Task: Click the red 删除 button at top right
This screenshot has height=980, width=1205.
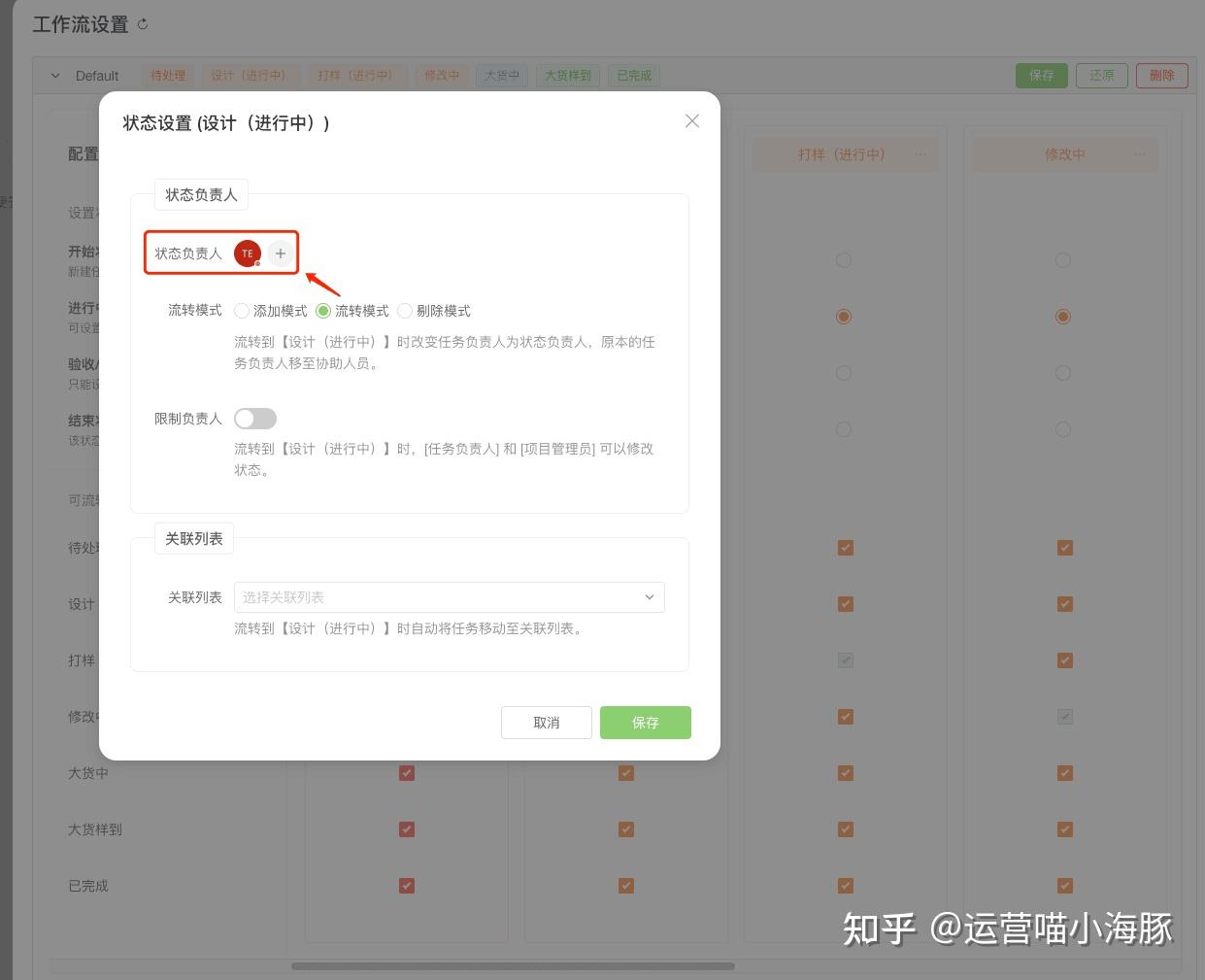Action: coord(1162,75)
